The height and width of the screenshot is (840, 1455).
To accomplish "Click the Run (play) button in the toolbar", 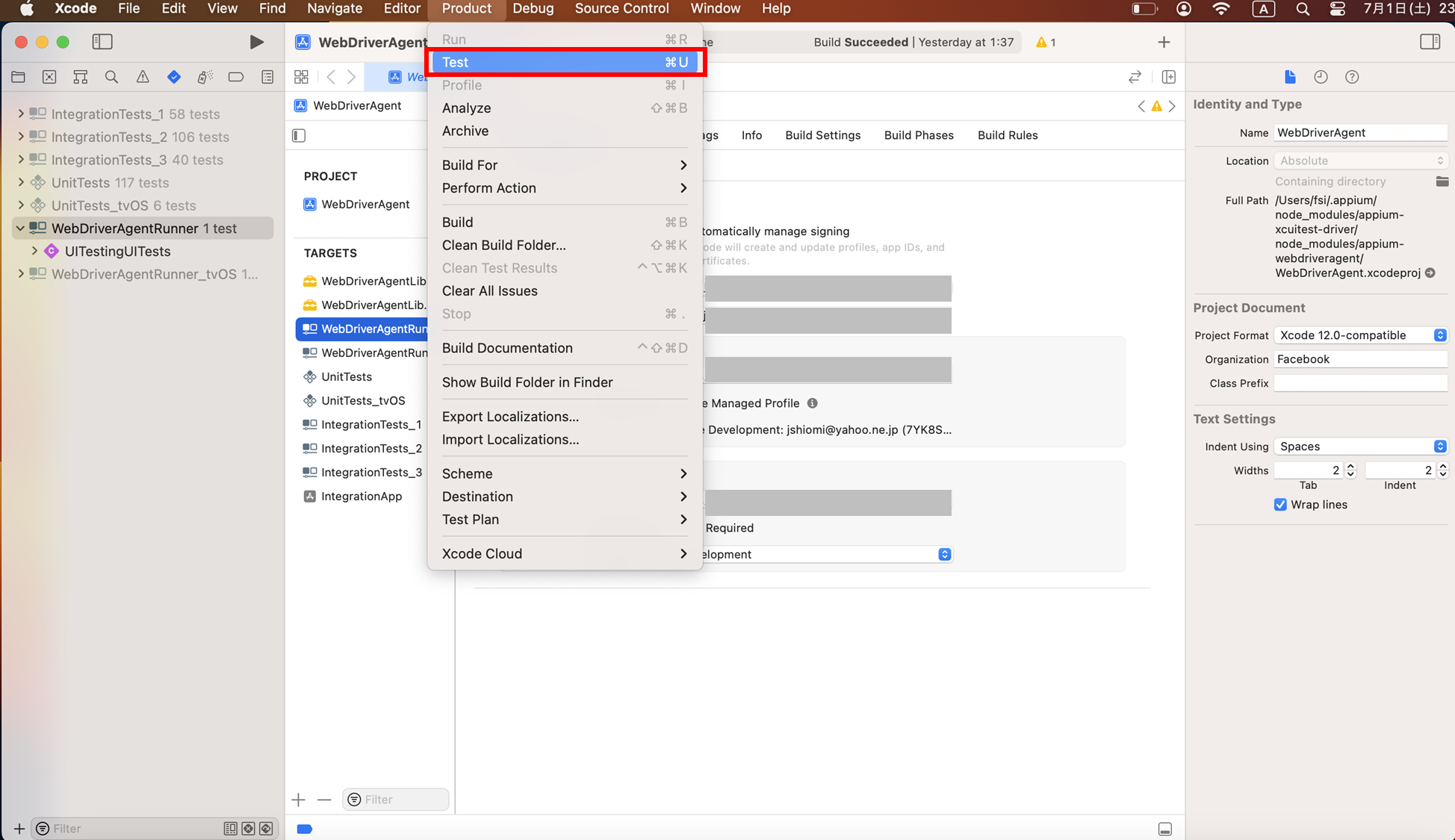I will click(256, 43).
